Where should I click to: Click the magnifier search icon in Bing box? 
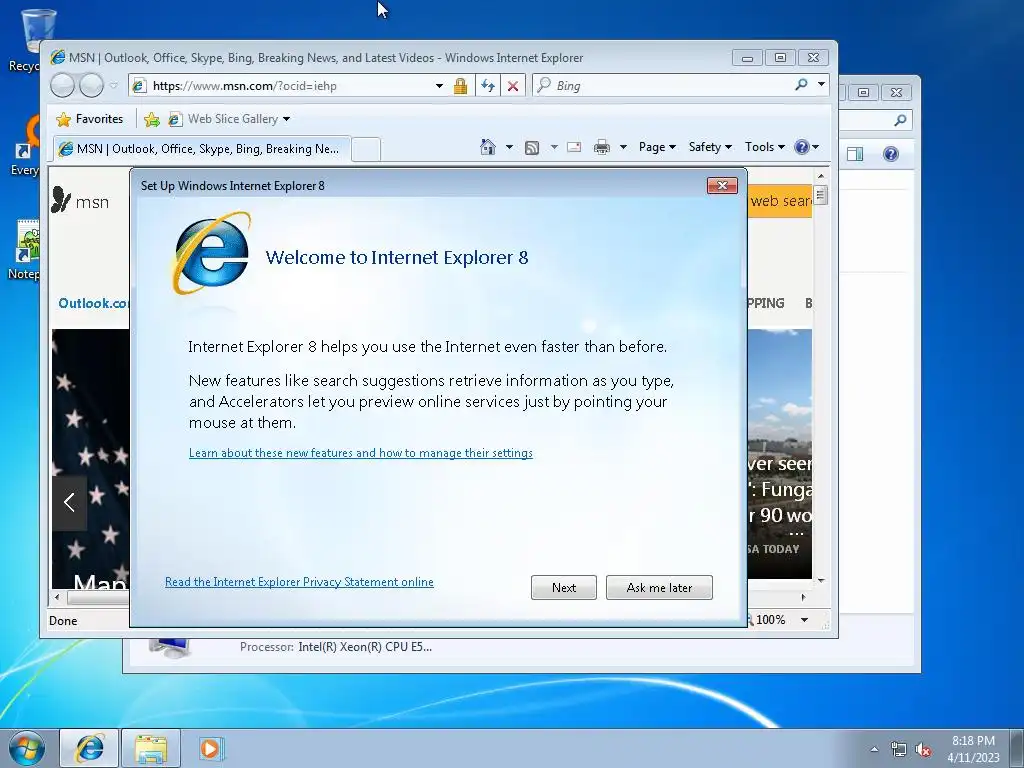[801, 85]
